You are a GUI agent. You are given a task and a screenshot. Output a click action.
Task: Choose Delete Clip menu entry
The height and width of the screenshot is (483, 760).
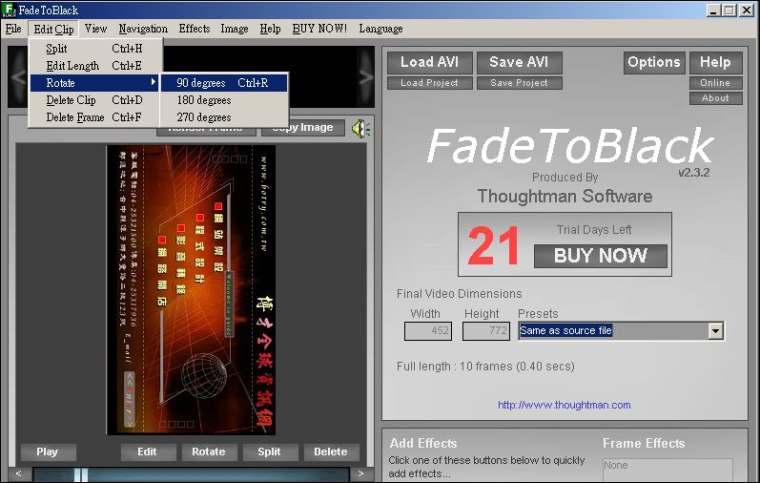coord(95,100)
